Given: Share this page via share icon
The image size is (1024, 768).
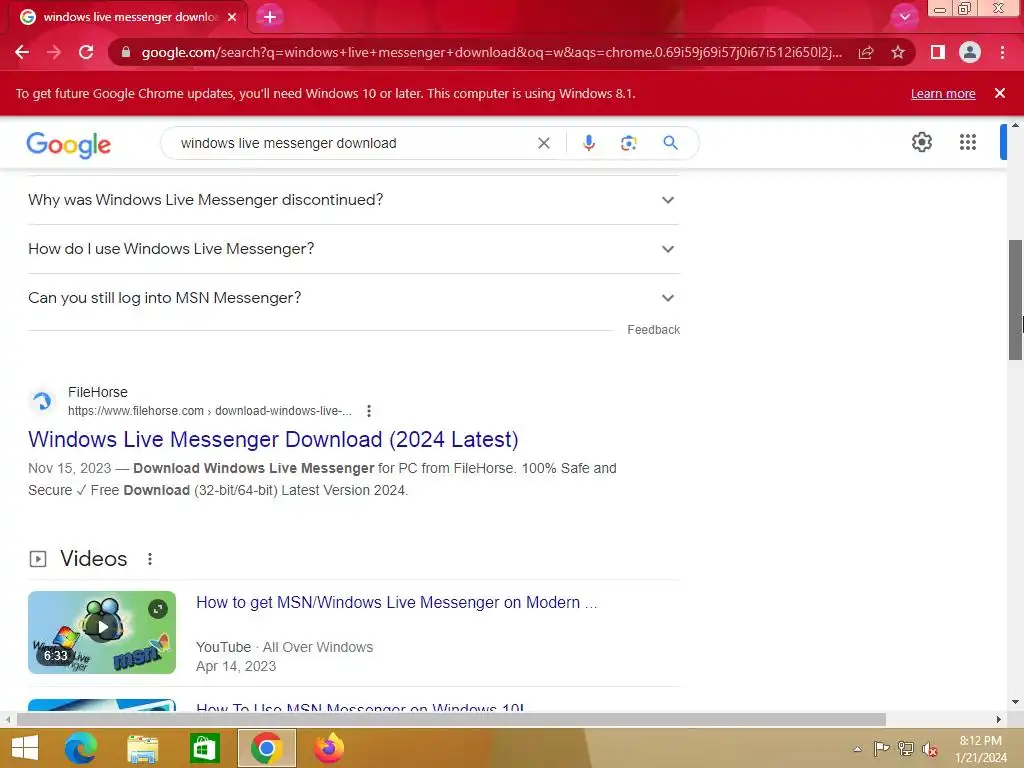Looking at the screenshot, I should (866, 52).
